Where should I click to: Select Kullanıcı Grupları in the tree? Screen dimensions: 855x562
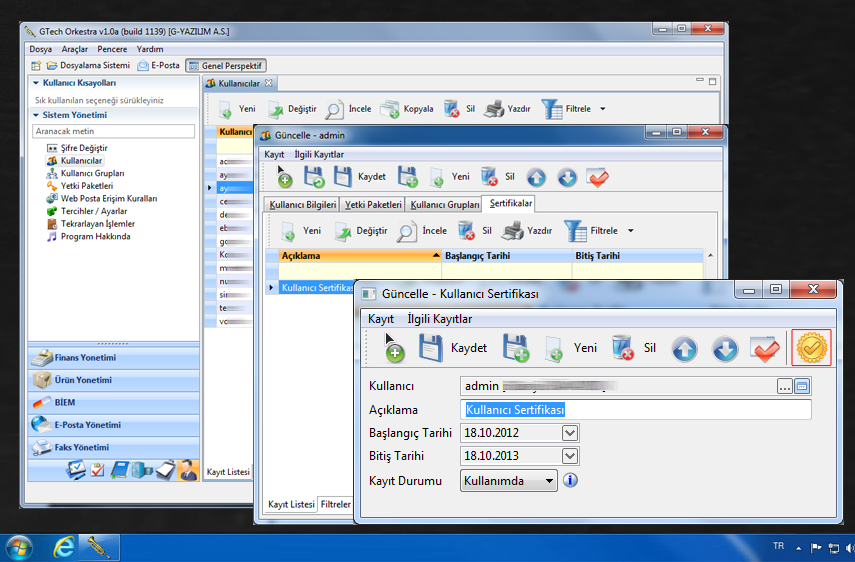pyautogui.click(x=92, y=173)
